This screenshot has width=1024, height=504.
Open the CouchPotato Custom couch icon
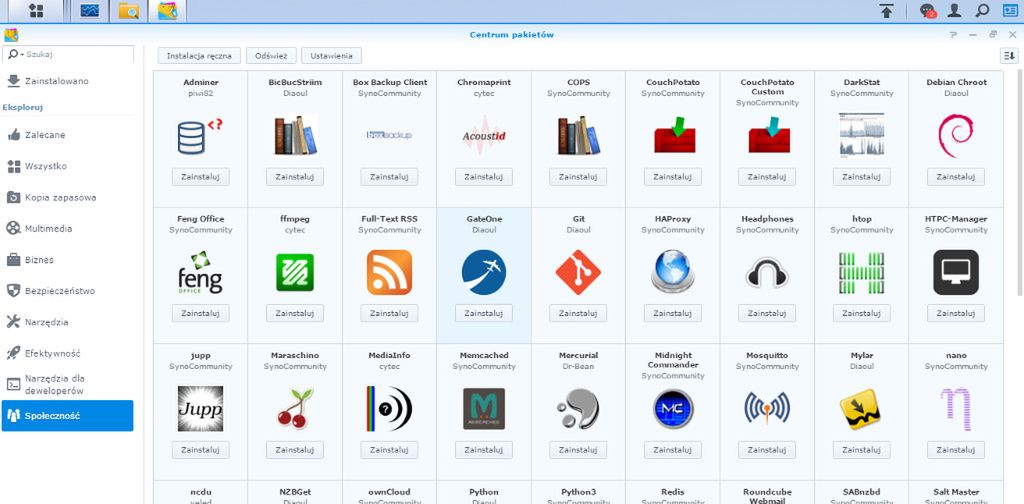tap(769, 134)
